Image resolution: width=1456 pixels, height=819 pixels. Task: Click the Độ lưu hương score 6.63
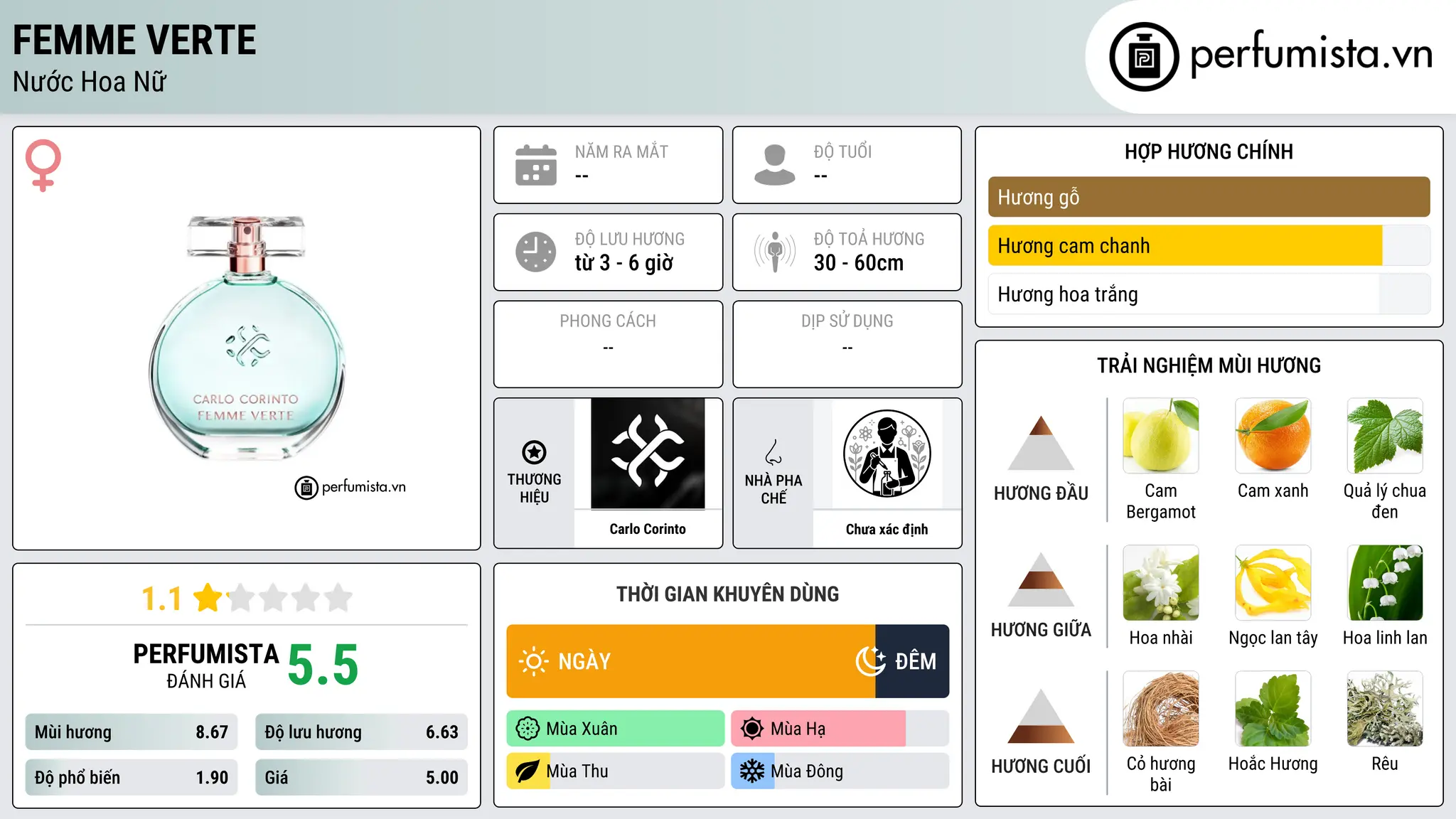[361, 732]
